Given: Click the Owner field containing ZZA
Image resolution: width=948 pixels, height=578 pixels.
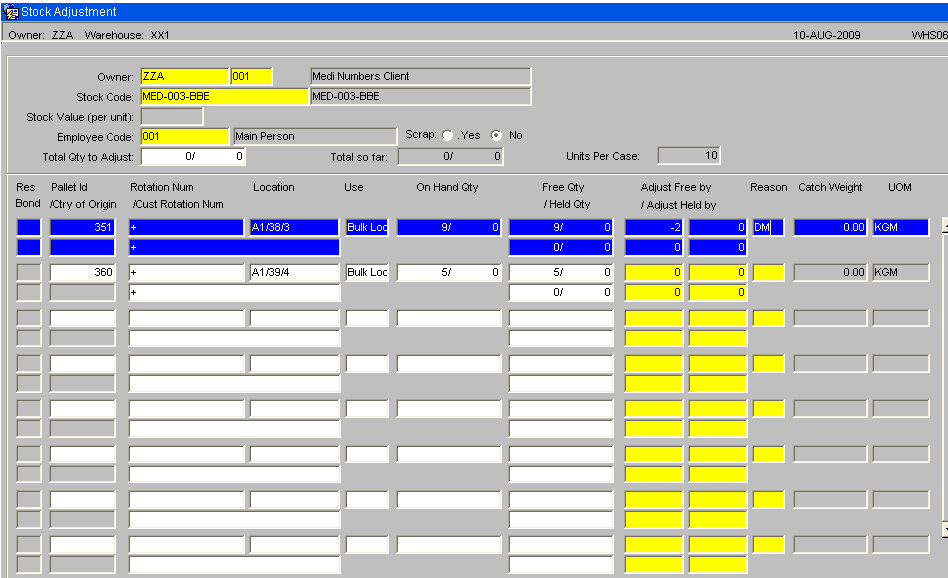Looking at the screenshot, I should (184, 76).
